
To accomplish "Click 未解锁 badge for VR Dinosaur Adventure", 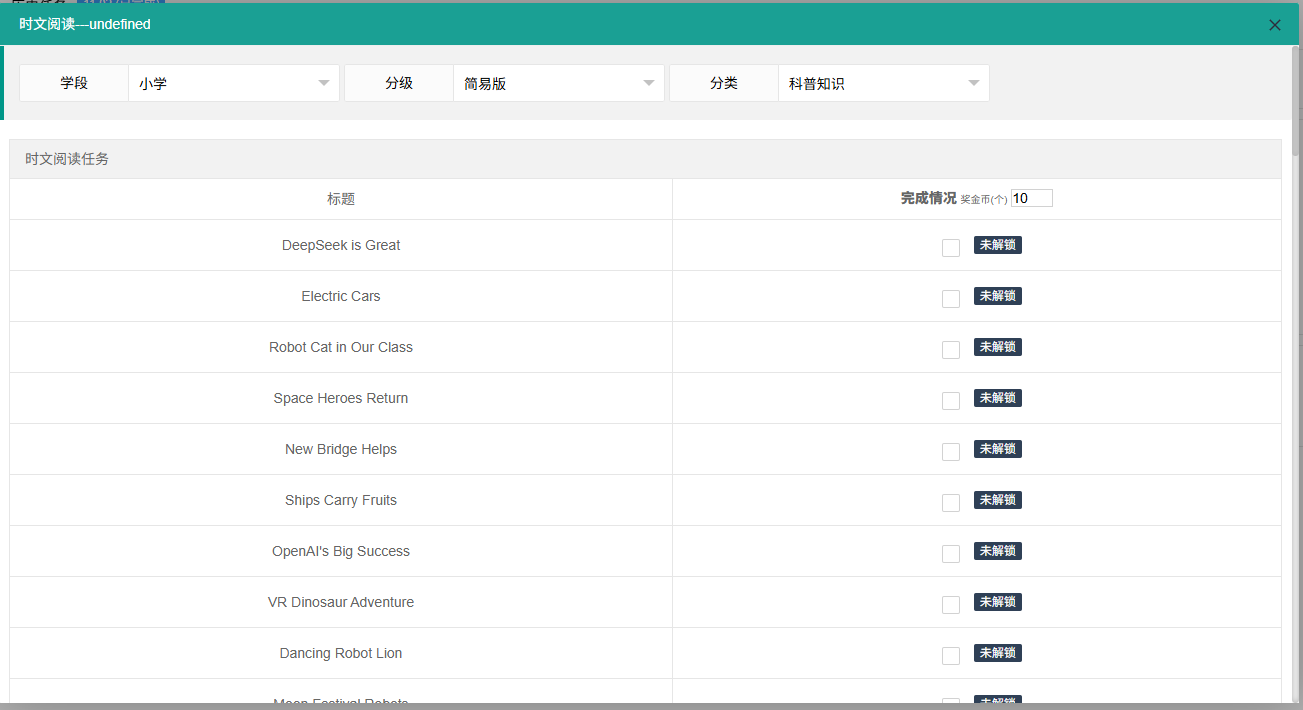I will click(x=997, y=602).
